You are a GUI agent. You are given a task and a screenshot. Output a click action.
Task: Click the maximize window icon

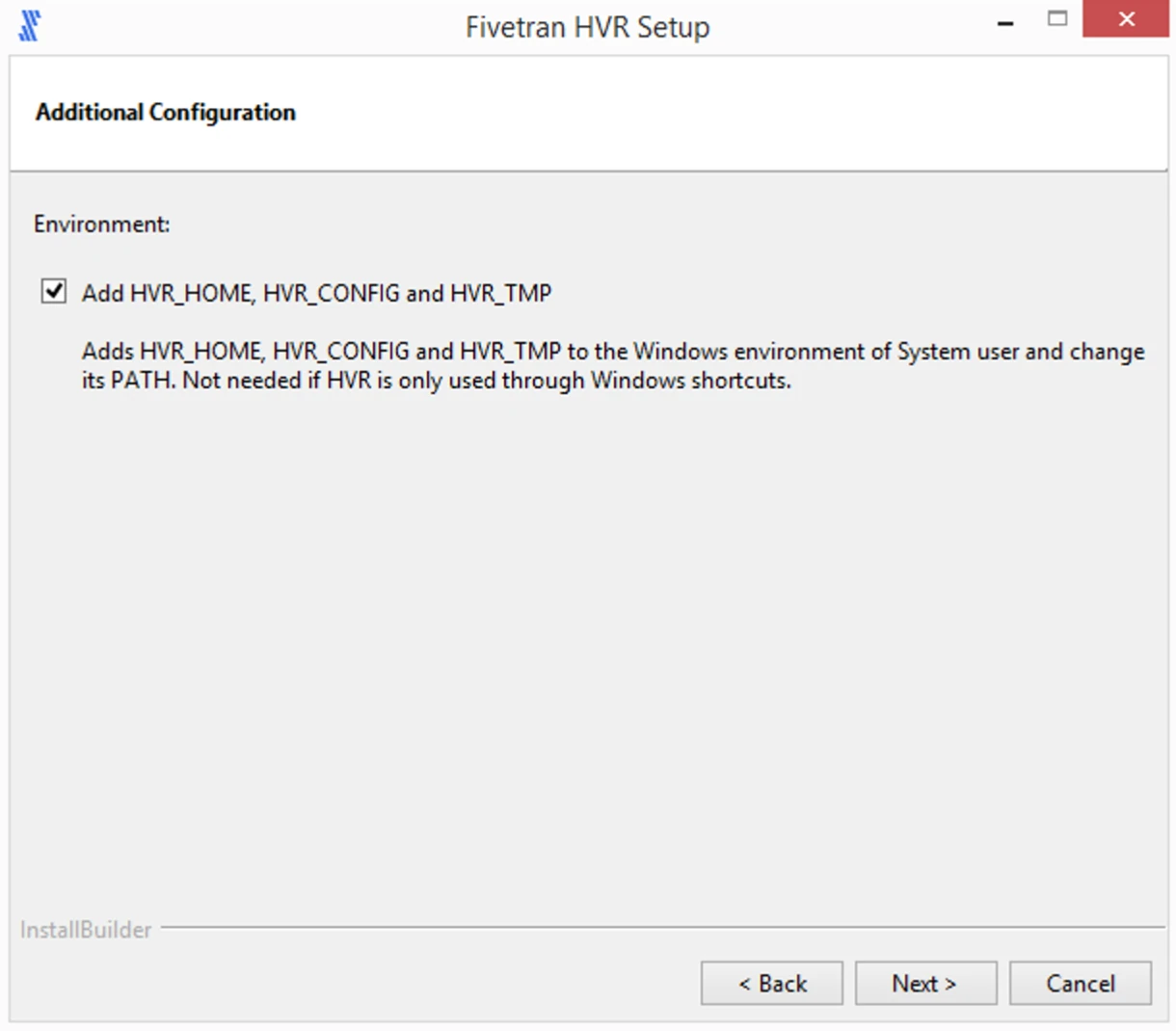pyautogui.click(x=1057, y=18)
